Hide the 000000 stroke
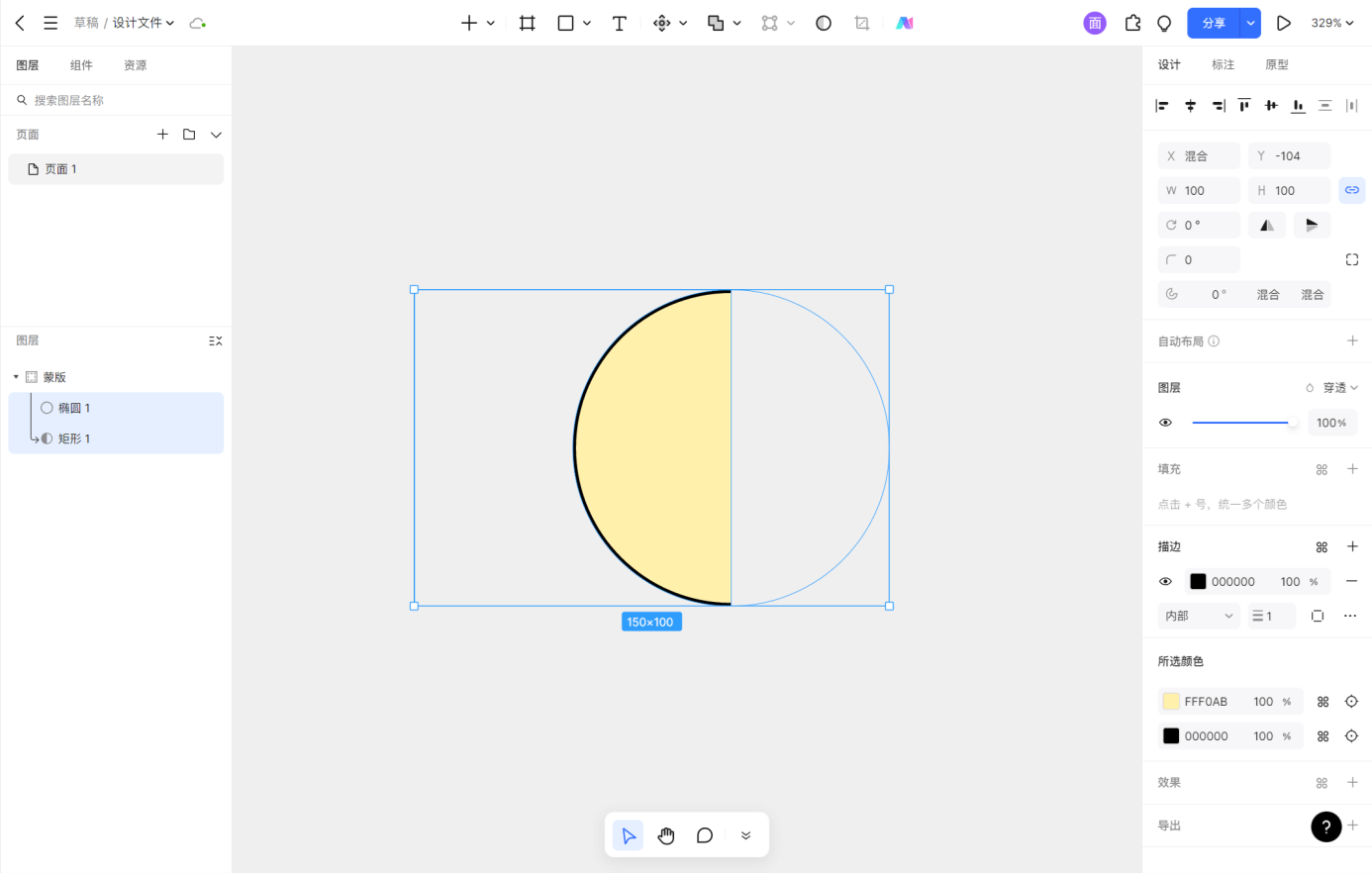The height and width of the screenshot is (873, 1372). 1165,581
